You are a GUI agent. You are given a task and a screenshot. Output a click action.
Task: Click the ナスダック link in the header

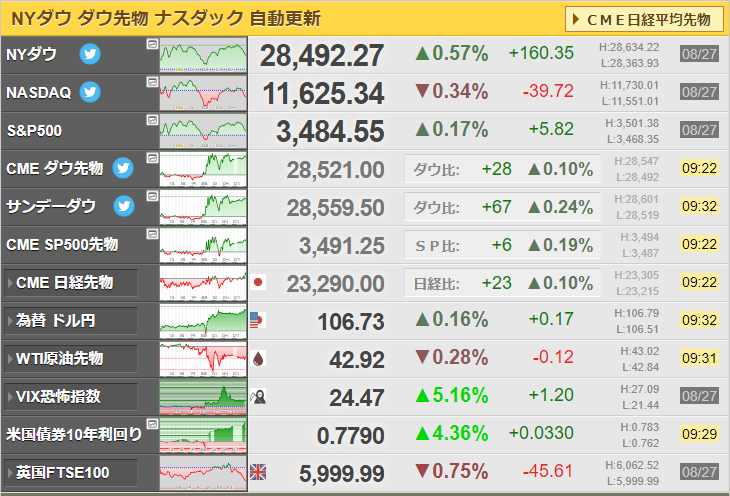(199, 19)
